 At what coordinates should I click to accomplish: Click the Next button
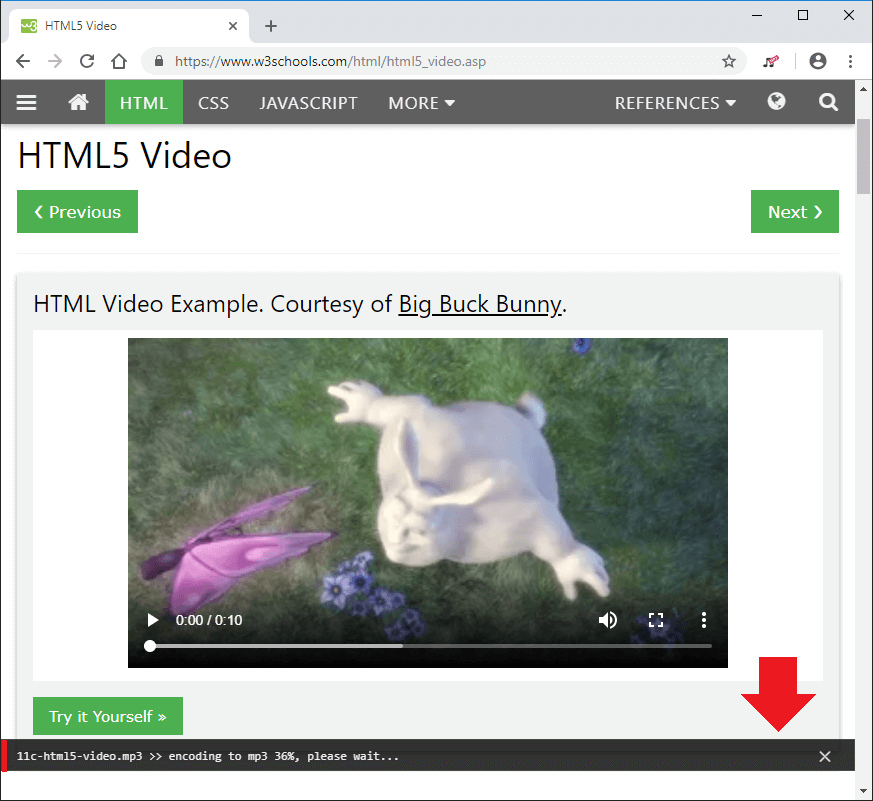click(794, 212)
